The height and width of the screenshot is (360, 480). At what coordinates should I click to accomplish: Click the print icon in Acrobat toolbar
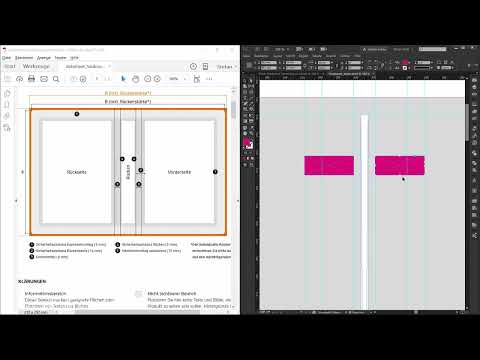[x=31, y=79]
